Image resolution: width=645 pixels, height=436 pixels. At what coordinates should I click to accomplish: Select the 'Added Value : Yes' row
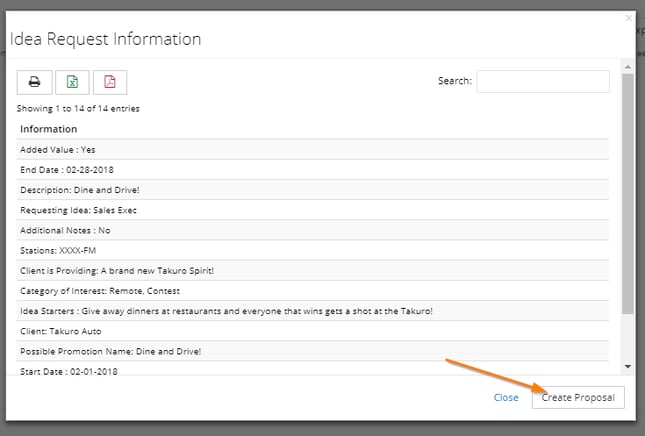coord(313,150)
